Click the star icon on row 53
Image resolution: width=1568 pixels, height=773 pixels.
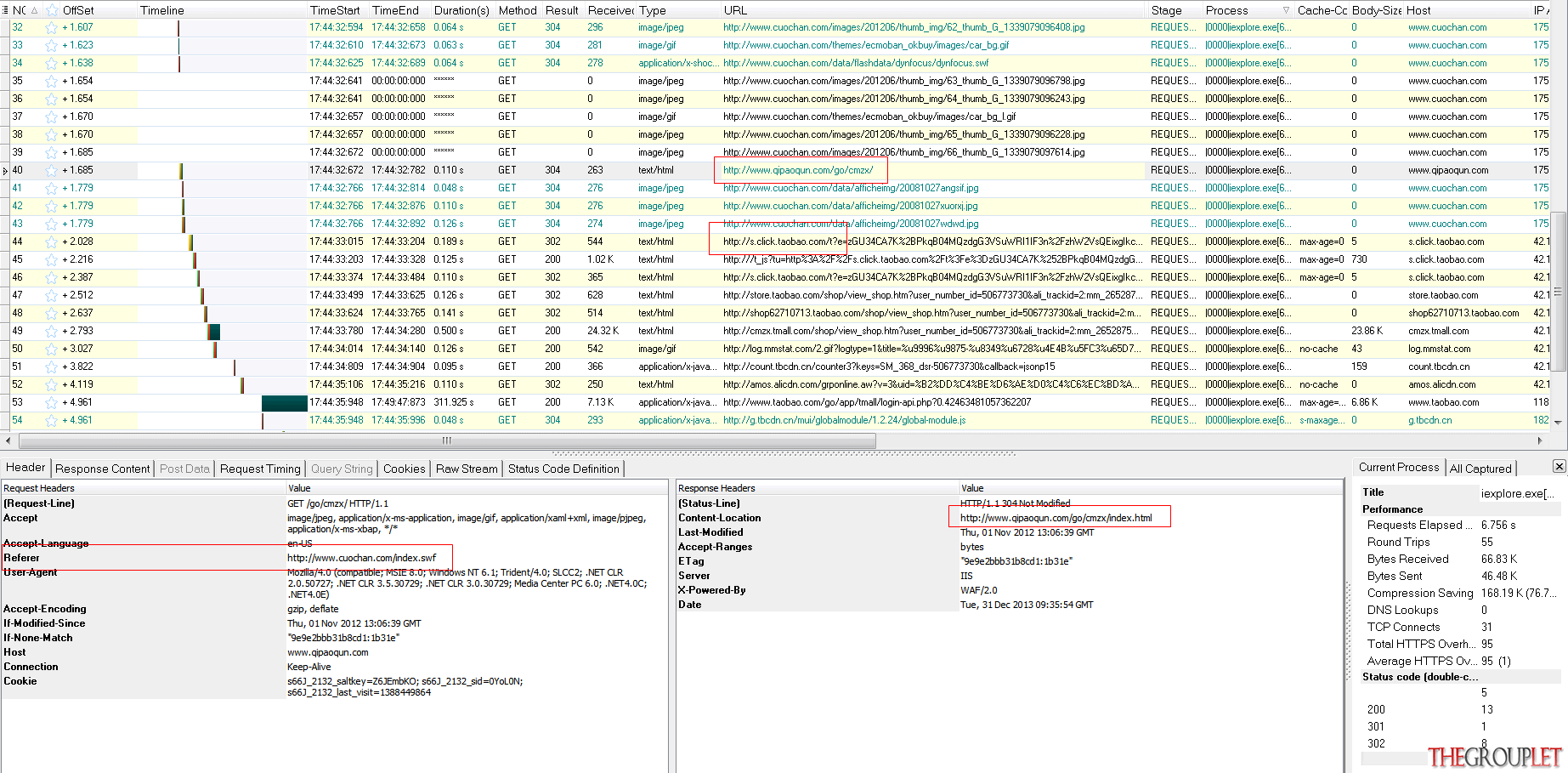click(51, 402)
